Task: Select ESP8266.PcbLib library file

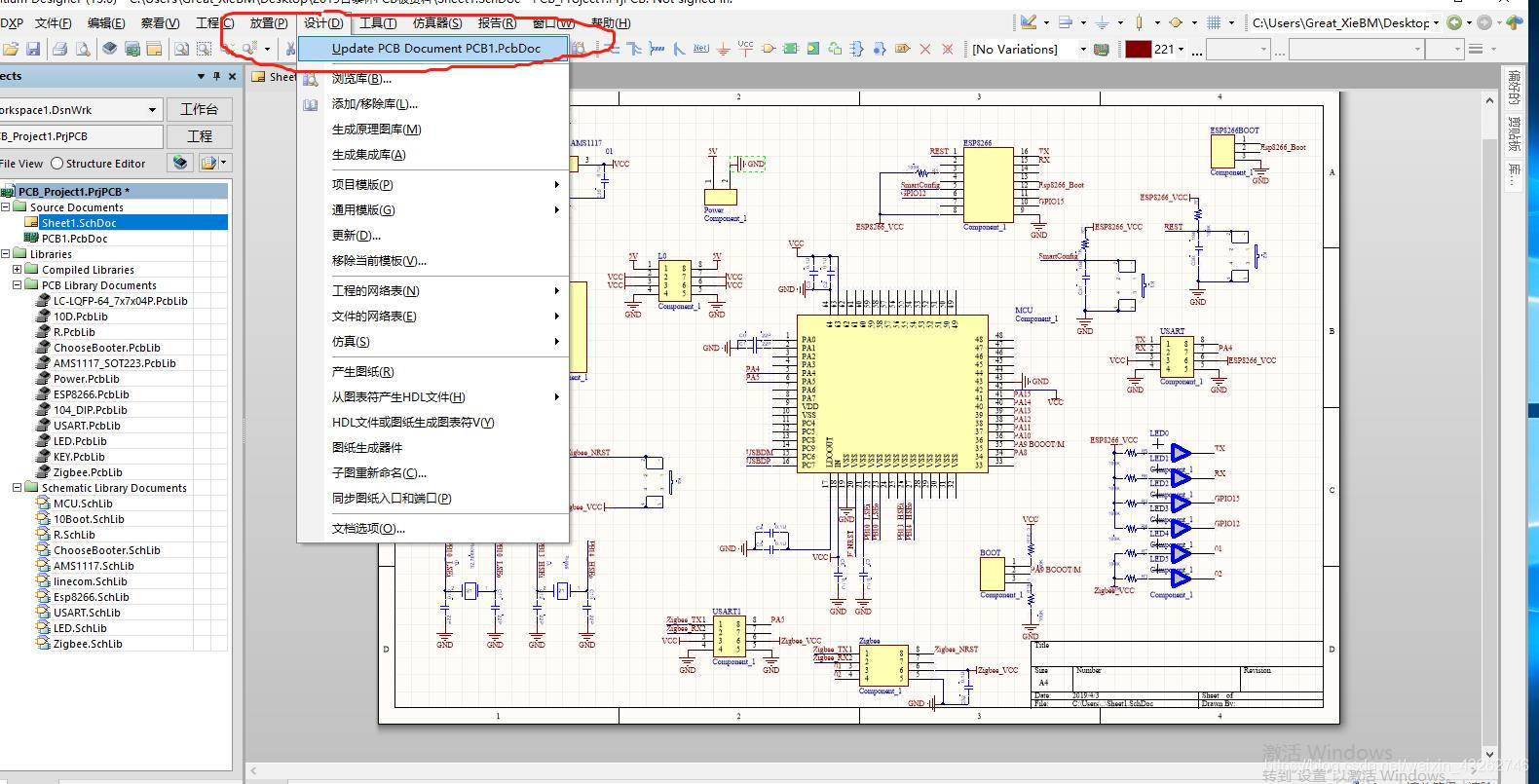Action: [91, 393]
